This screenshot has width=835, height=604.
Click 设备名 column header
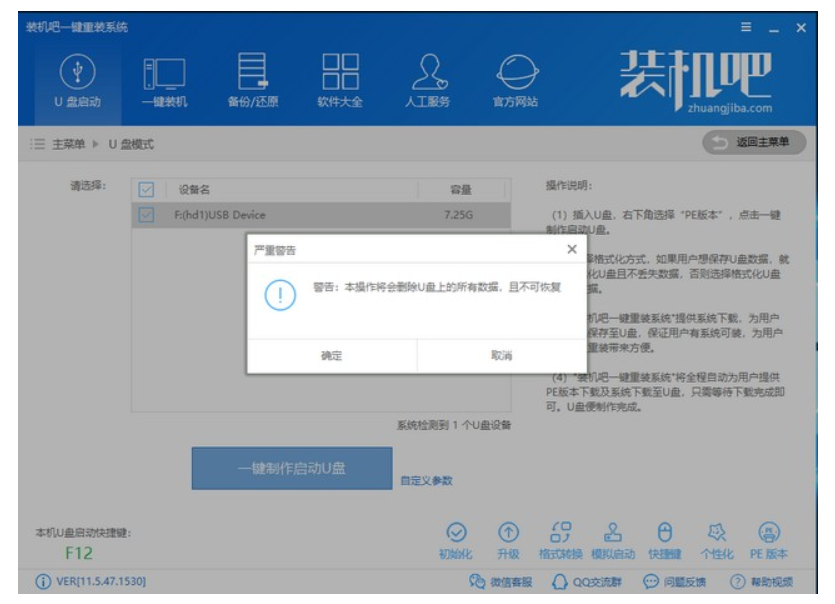tap(194, 190)
